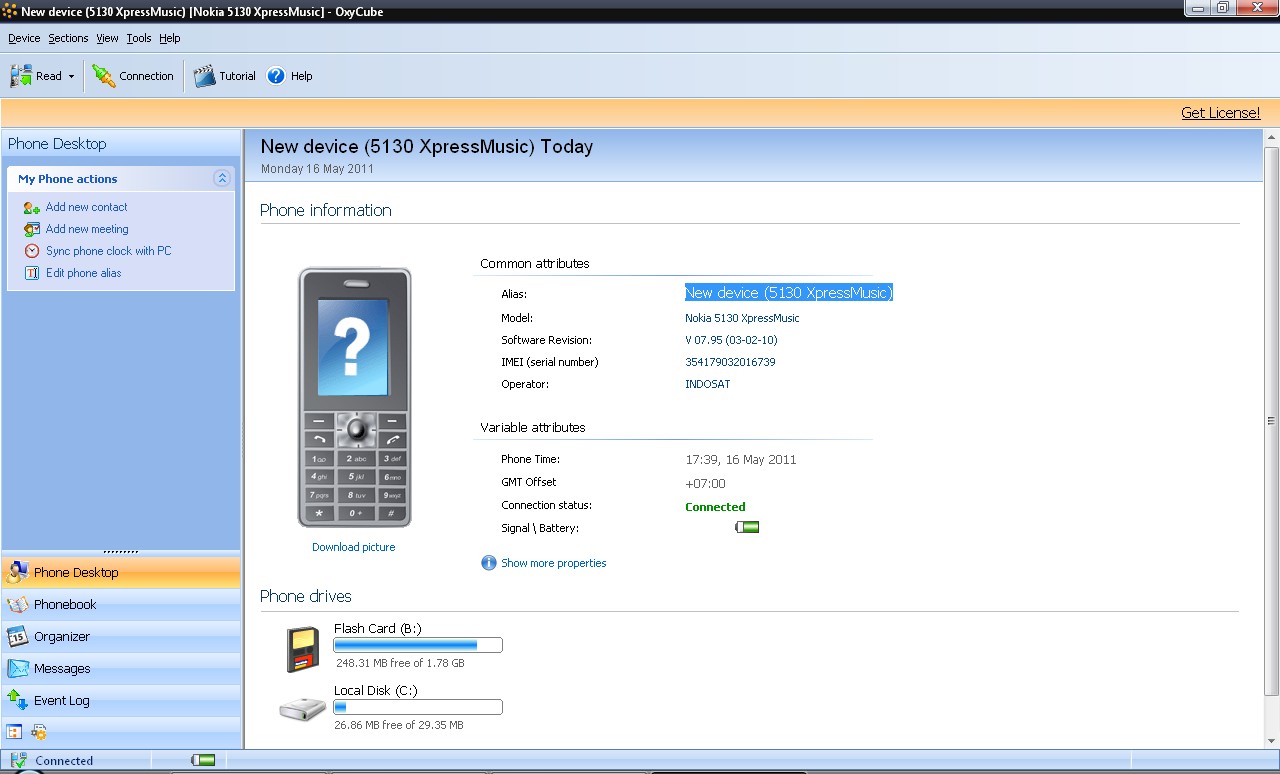The width and height of the screenshot is (1280, 774).
Task: Click Sync phone clock with PC
Action: coord(108,251)
